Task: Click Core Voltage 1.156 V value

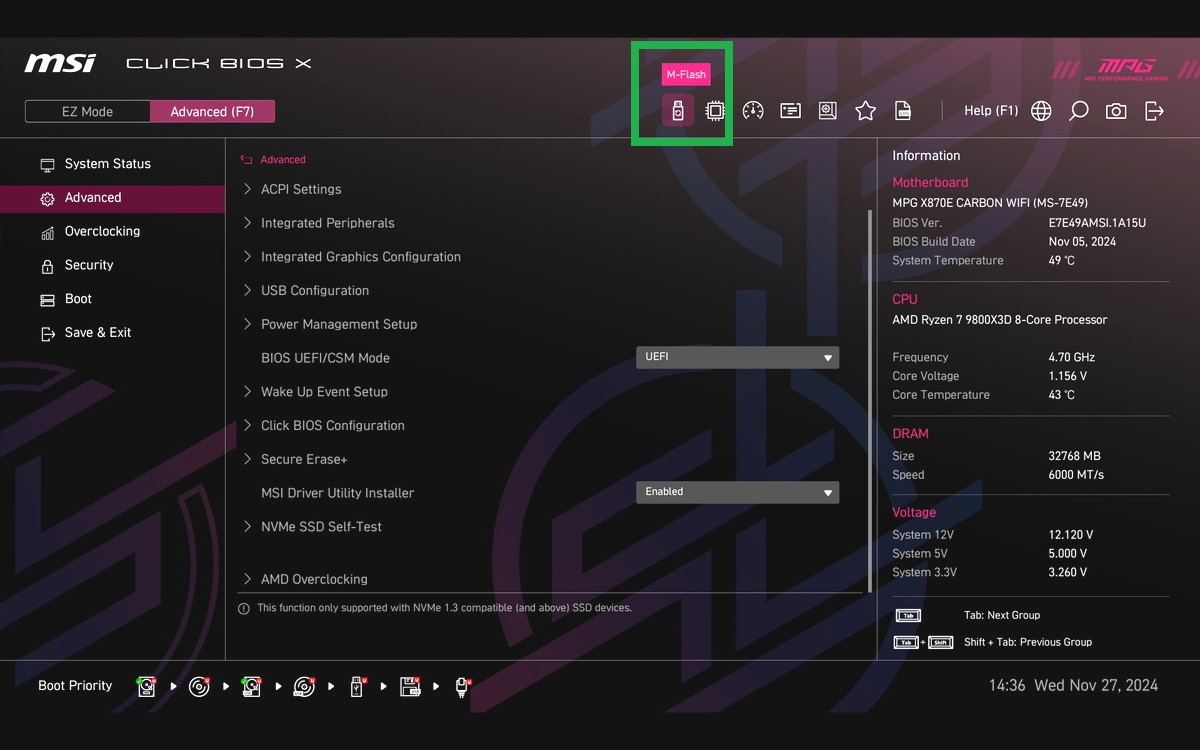Action: 1067,376
